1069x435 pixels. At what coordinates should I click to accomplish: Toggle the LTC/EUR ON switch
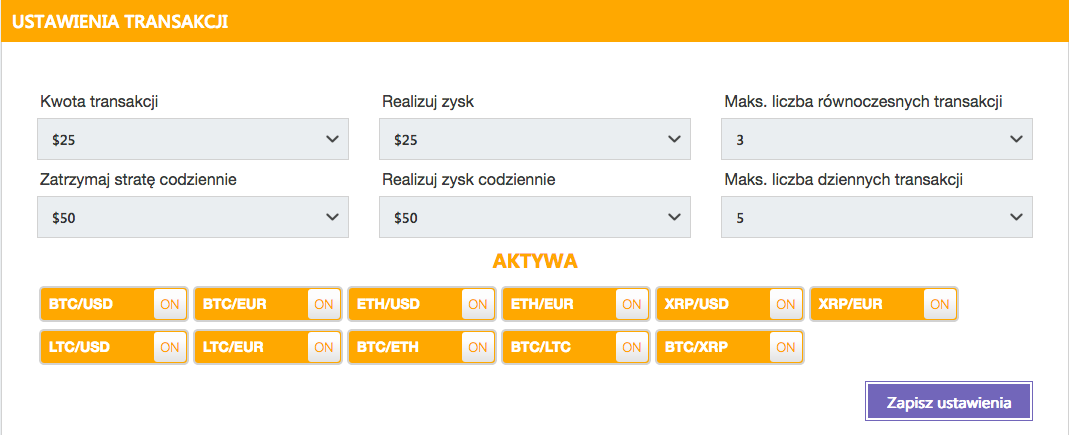point(323,347)
